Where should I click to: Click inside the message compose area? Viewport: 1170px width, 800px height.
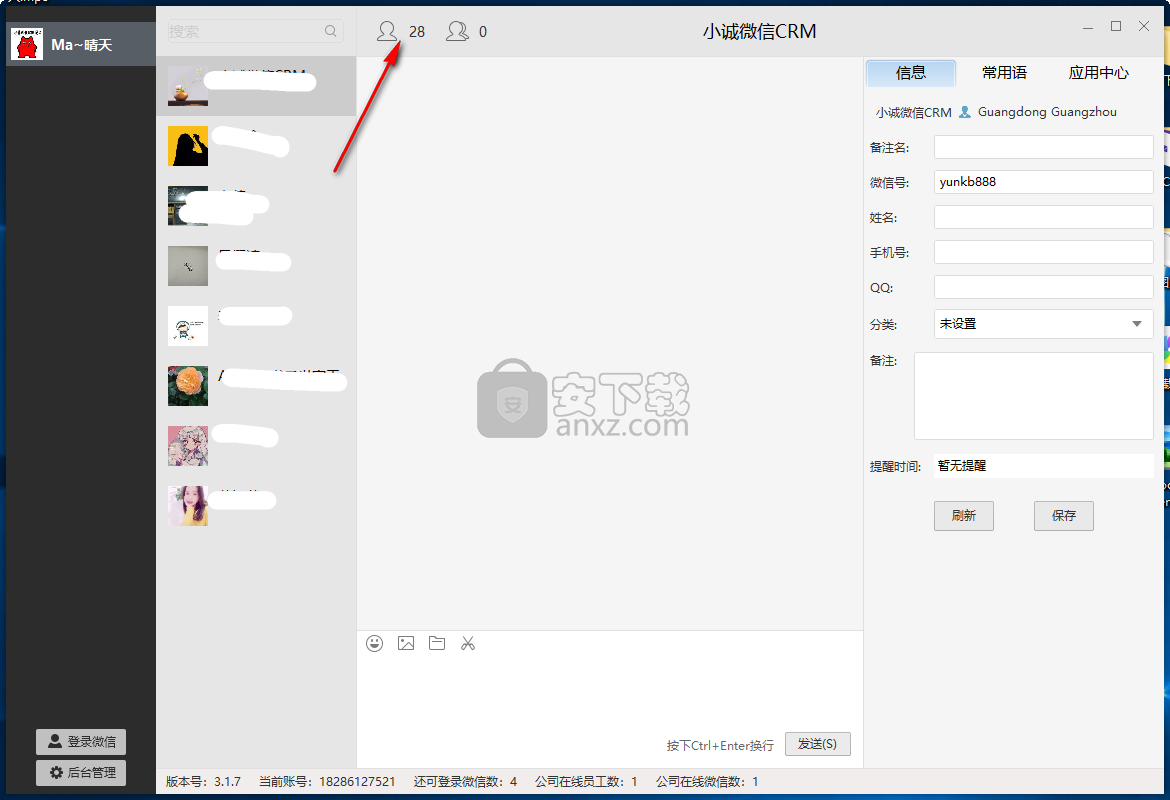coord(610,694)
